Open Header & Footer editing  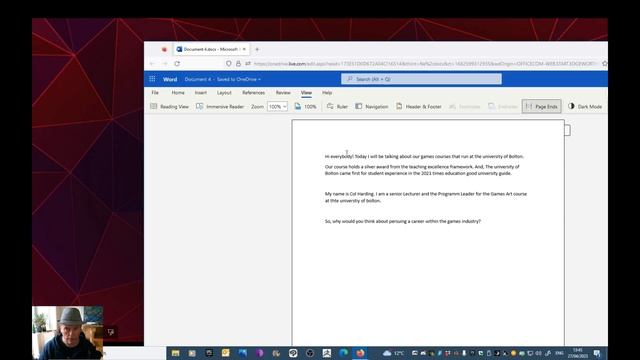click(x=418, y=107)
